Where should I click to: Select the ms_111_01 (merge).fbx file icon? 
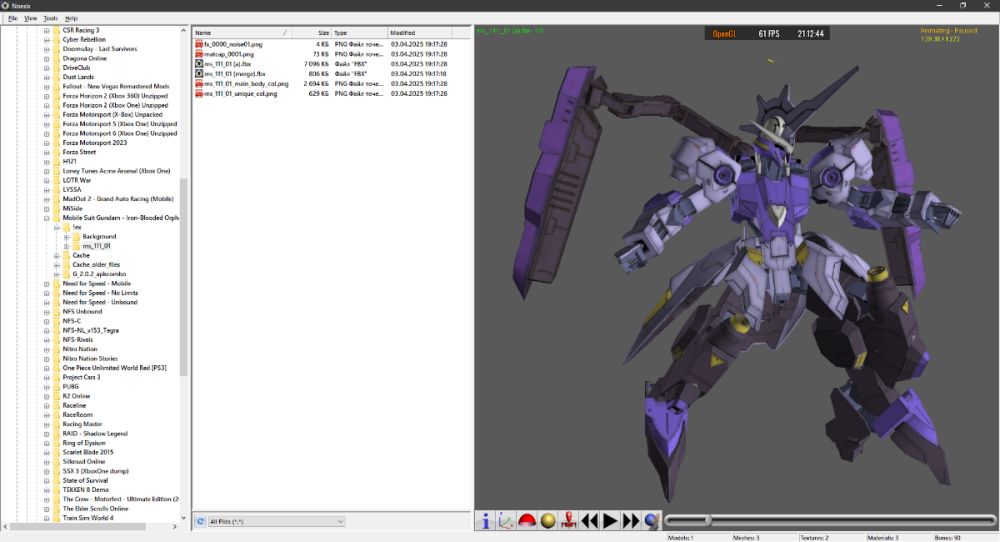pos(199,74)
